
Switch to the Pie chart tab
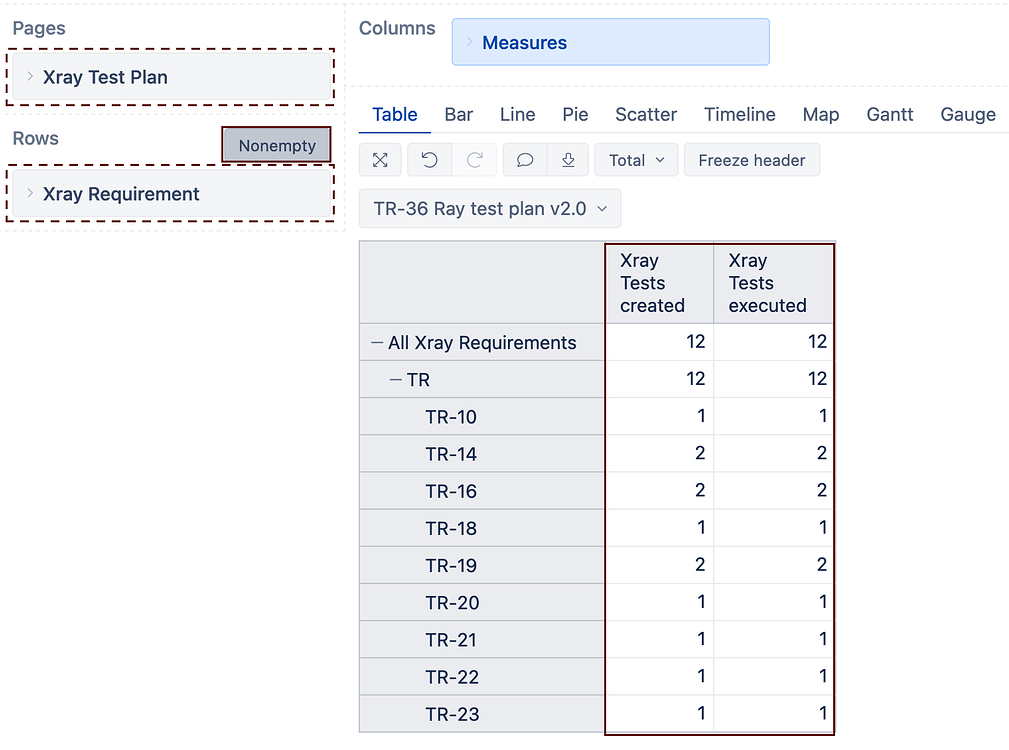click(575, 115)
